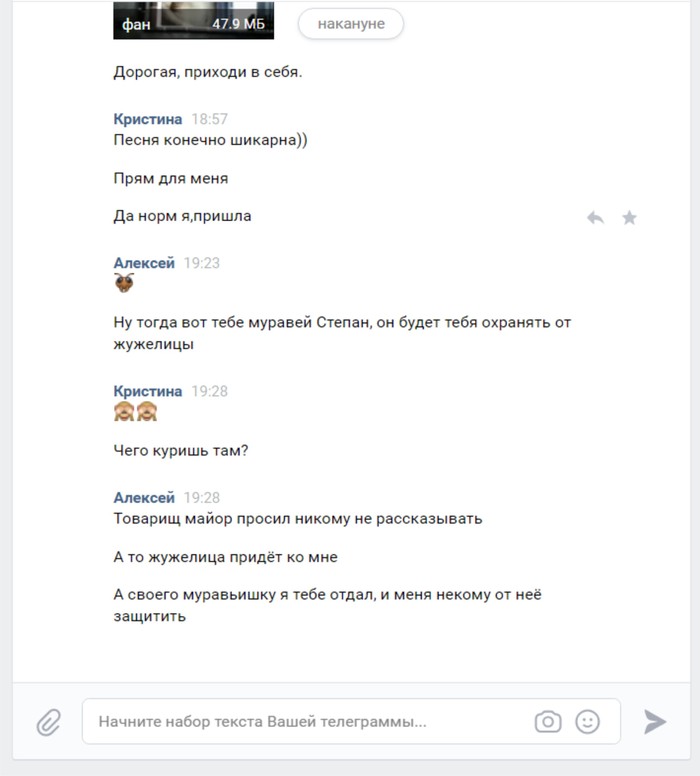Click the first monkey emoji
This screenshot has width=700, height=776.
124,411
